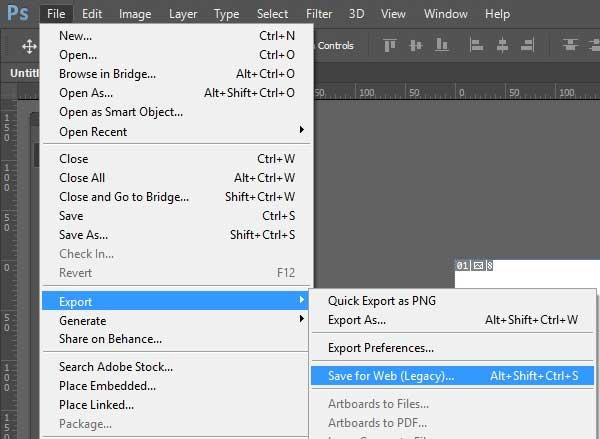Open the Filter menu

319,14
